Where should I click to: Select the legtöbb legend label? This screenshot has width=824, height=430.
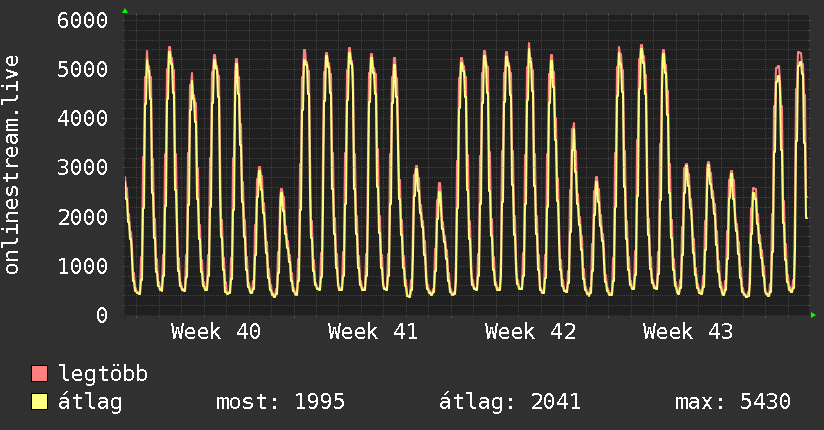pyautogui.click(x=103, y=375)
